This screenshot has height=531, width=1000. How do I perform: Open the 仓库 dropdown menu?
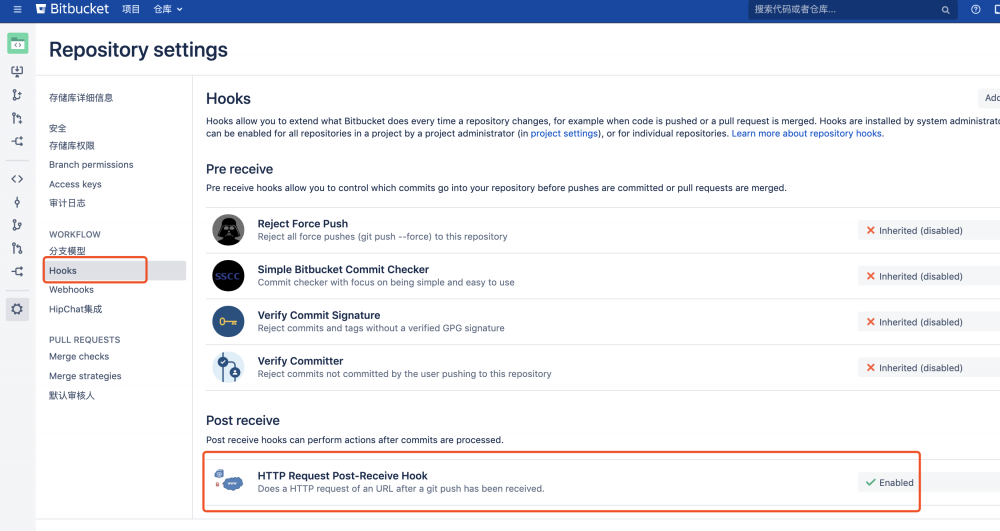pyautogui.click(x=168, y=9)
